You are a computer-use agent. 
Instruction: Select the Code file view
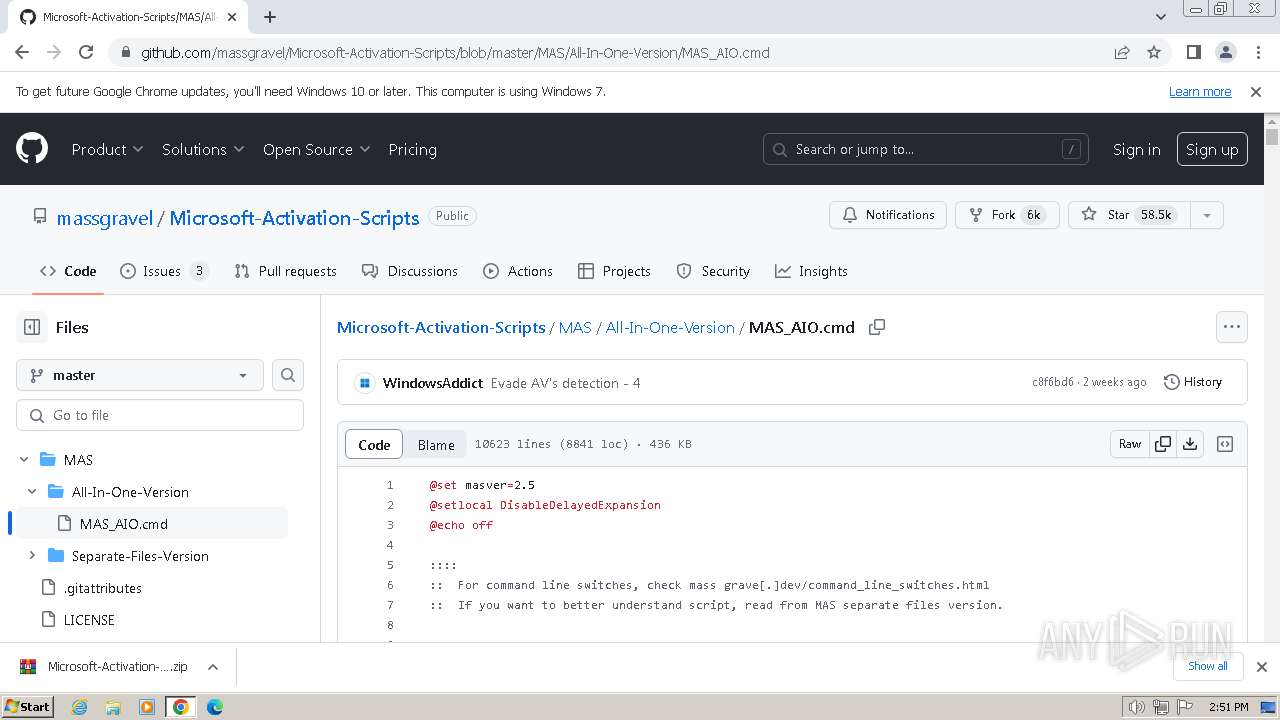[374, 445]
